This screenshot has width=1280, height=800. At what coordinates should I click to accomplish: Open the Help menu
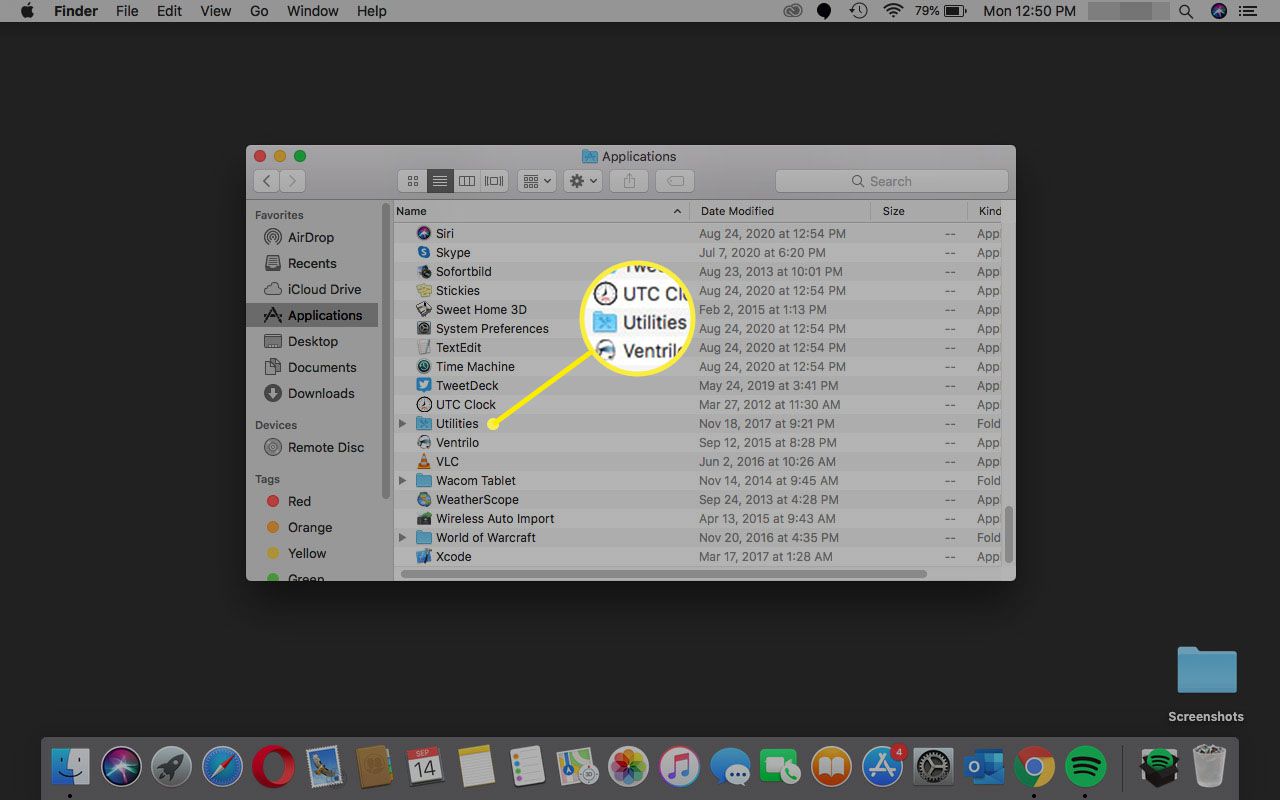coord(371,11)
